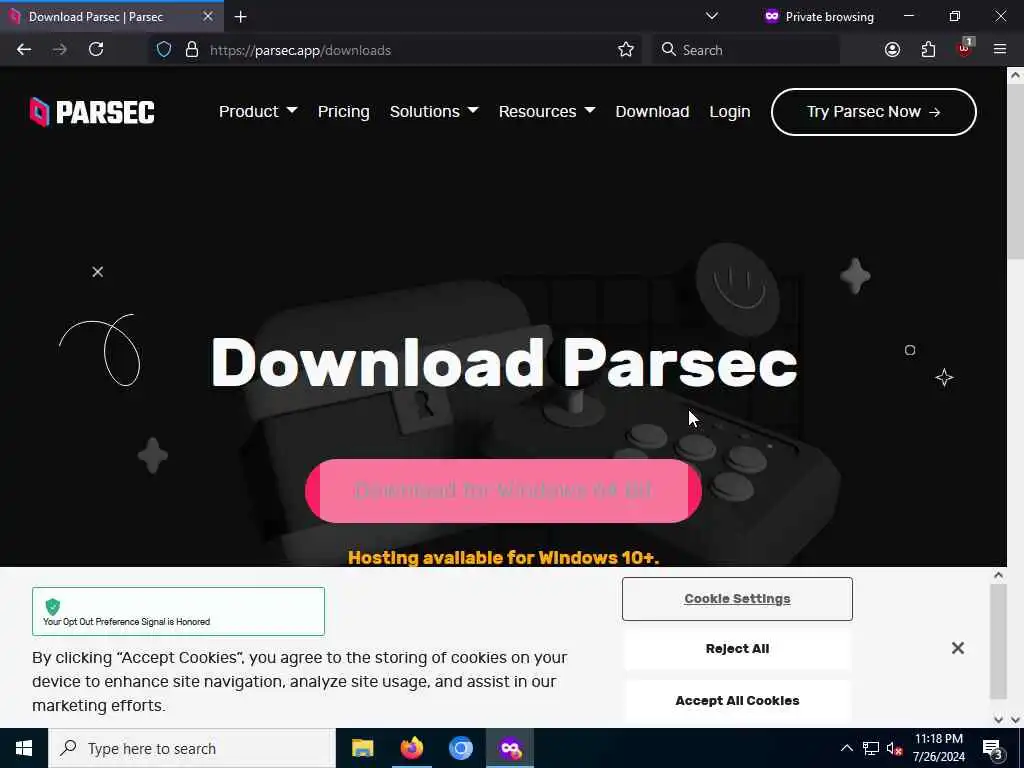The width and height of the screenshot is (1024, 768).
Task: Open Cookie Settings
Action: (737, 599)
